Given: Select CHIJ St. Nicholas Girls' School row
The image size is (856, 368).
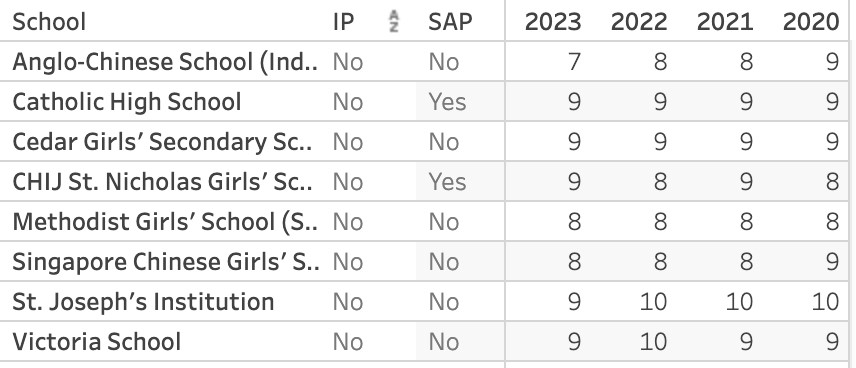Looking at the screenshot, I should tap(163, 182).
